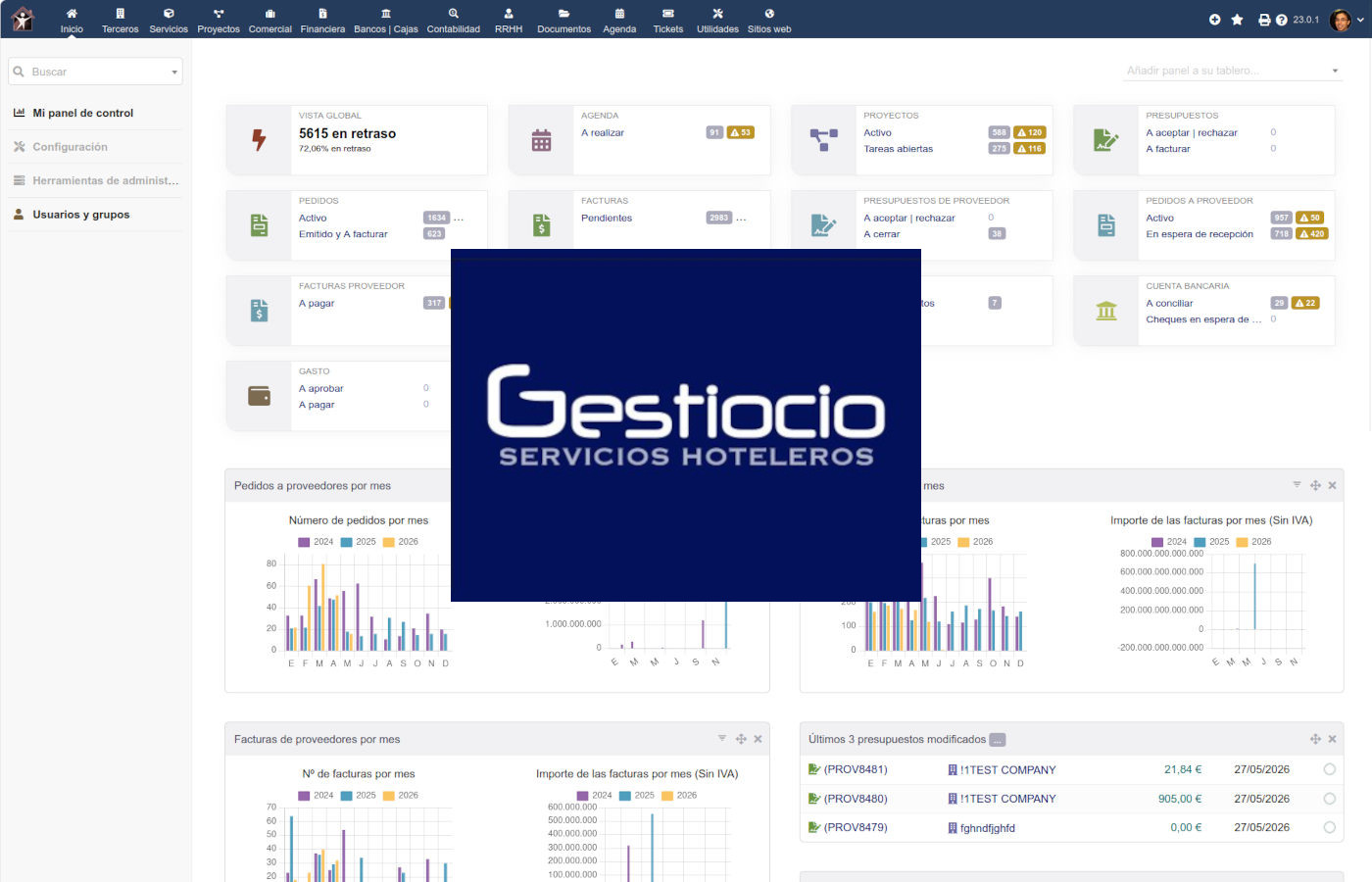Viewport: 1372px width, 882px height.
Task: Open the Sitios web globe icon
Action: pyautogui.click(x=769, y=14)
